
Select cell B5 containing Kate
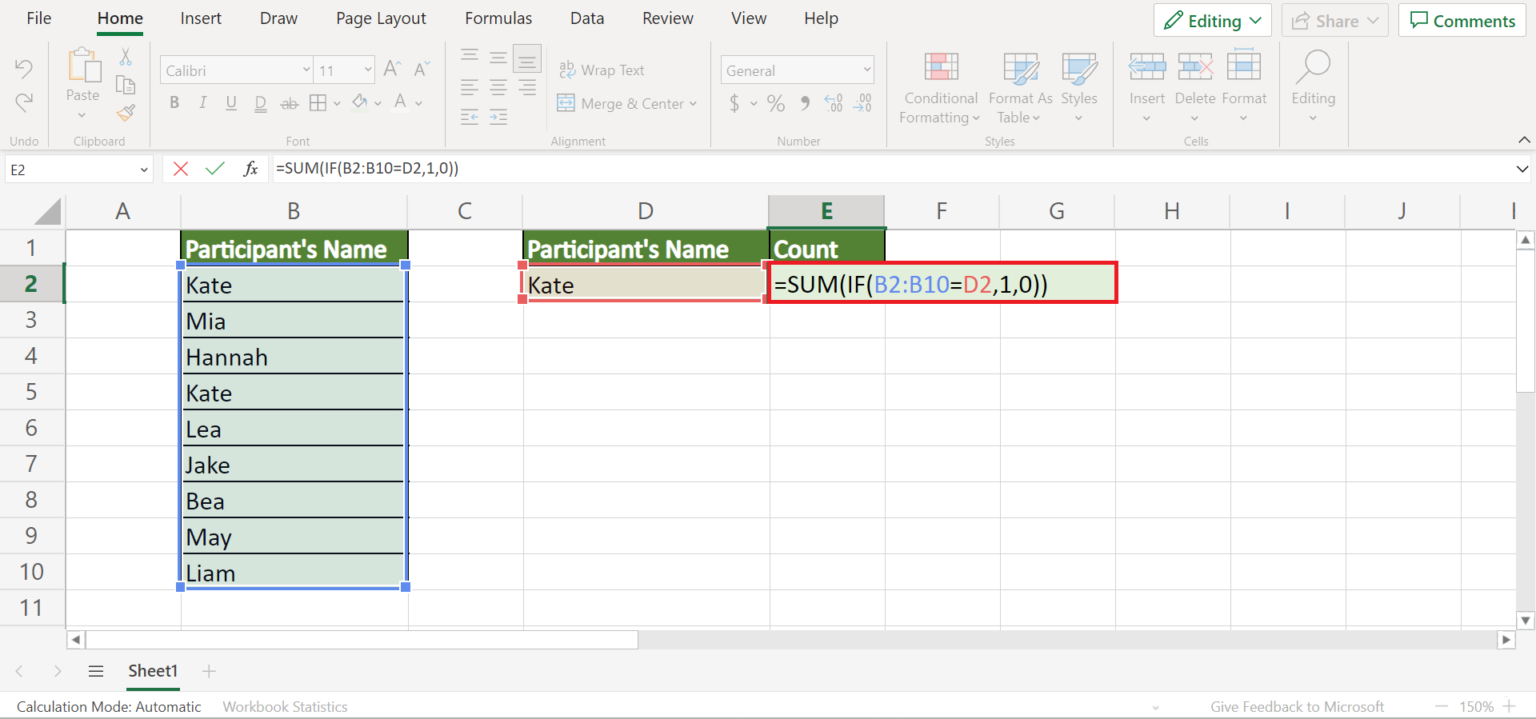294,393
